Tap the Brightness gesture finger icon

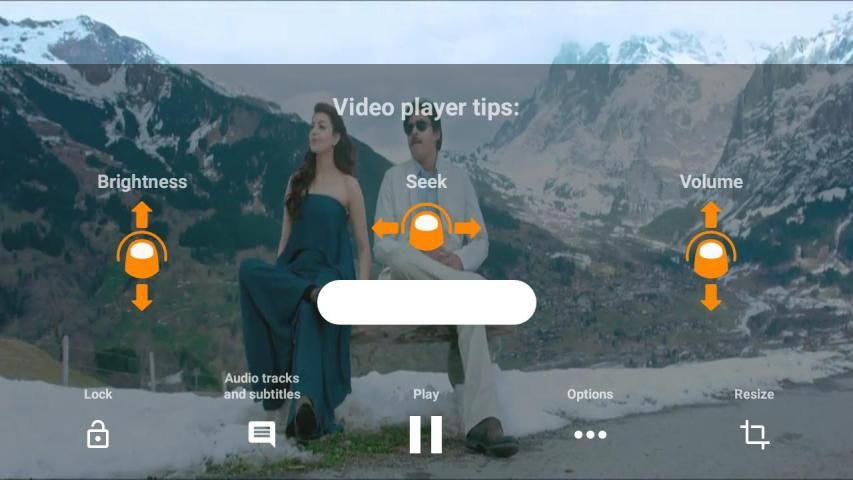pos(142,256)
